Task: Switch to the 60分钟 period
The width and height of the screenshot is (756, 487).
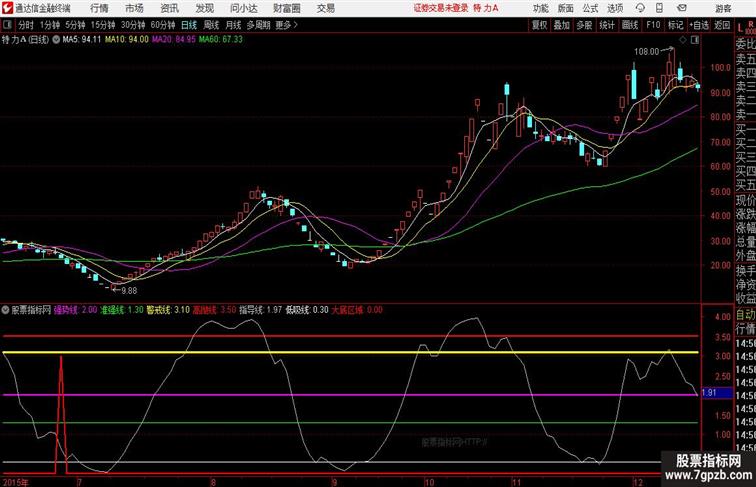Action: coord(162,25)
